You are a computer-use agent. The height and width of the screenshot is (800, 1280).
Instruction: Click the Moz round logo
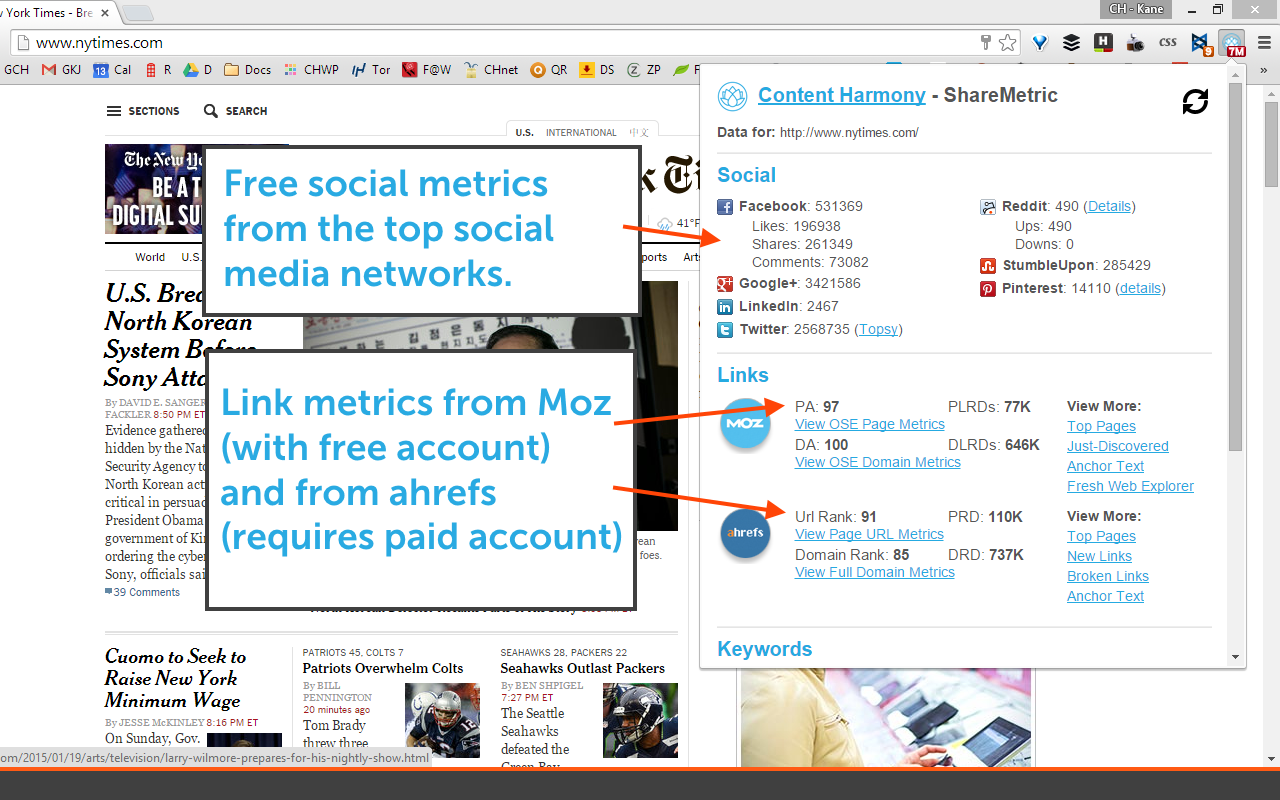point(745,423)
